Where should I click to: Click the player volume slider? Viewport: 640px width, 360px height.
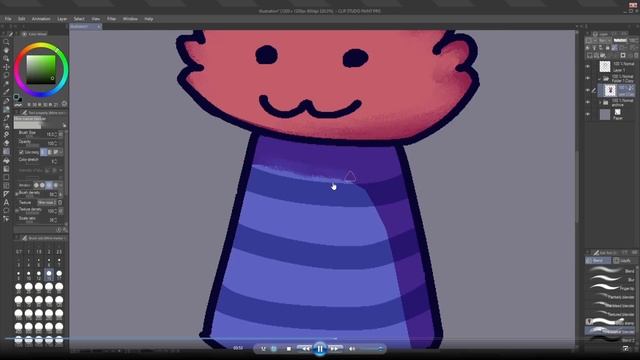pos(370,349)
